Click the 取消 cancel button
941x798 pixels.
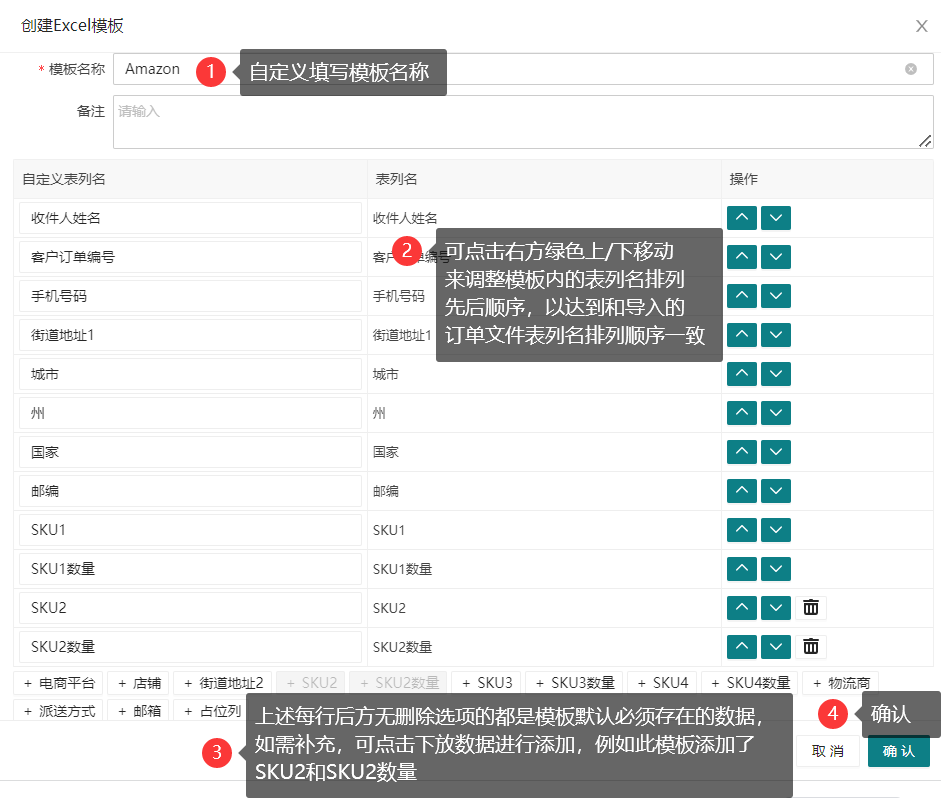click(x=827, y=751)
